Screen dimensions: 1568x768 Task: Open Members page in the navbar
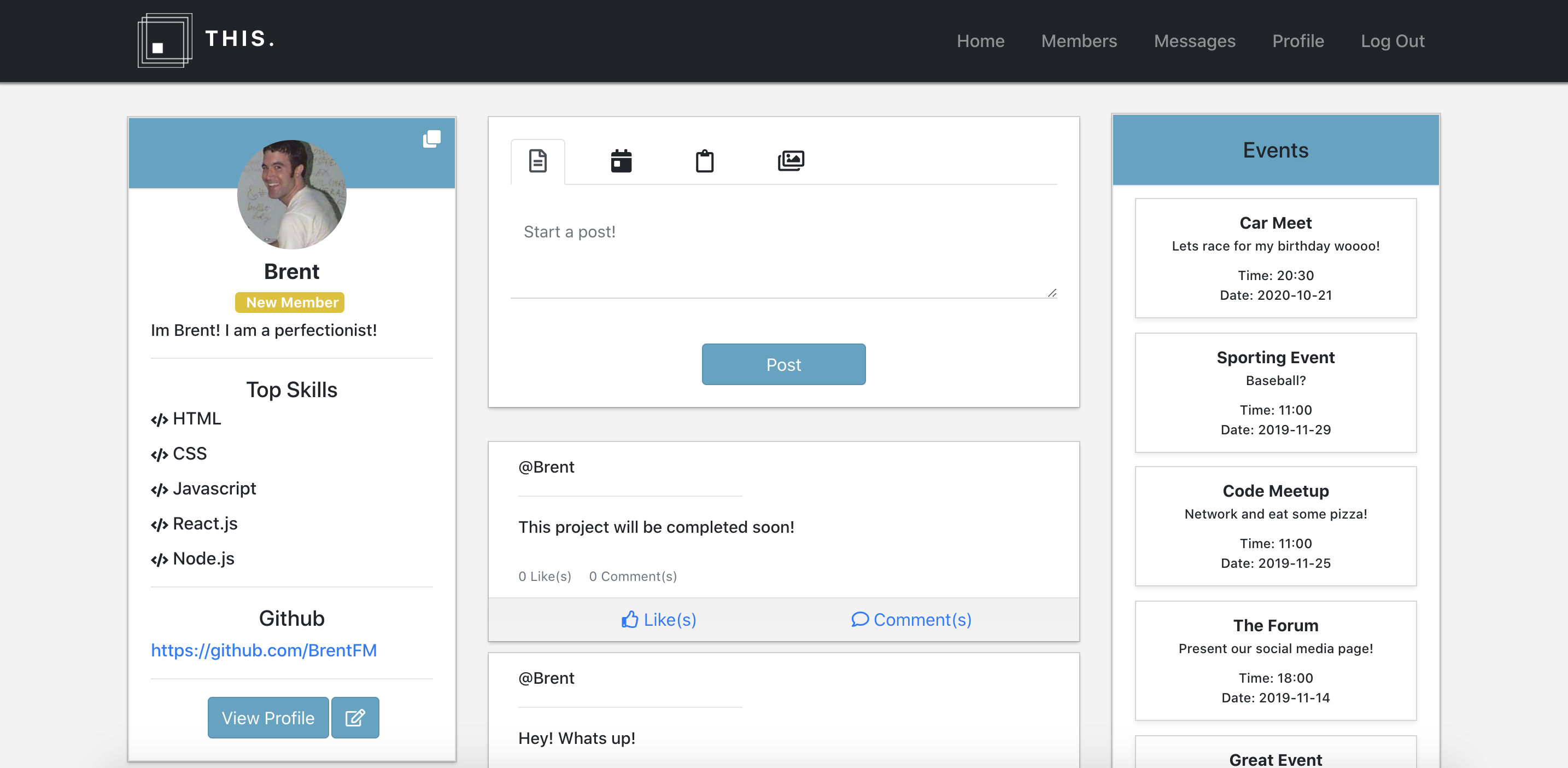coord(1079,41)
